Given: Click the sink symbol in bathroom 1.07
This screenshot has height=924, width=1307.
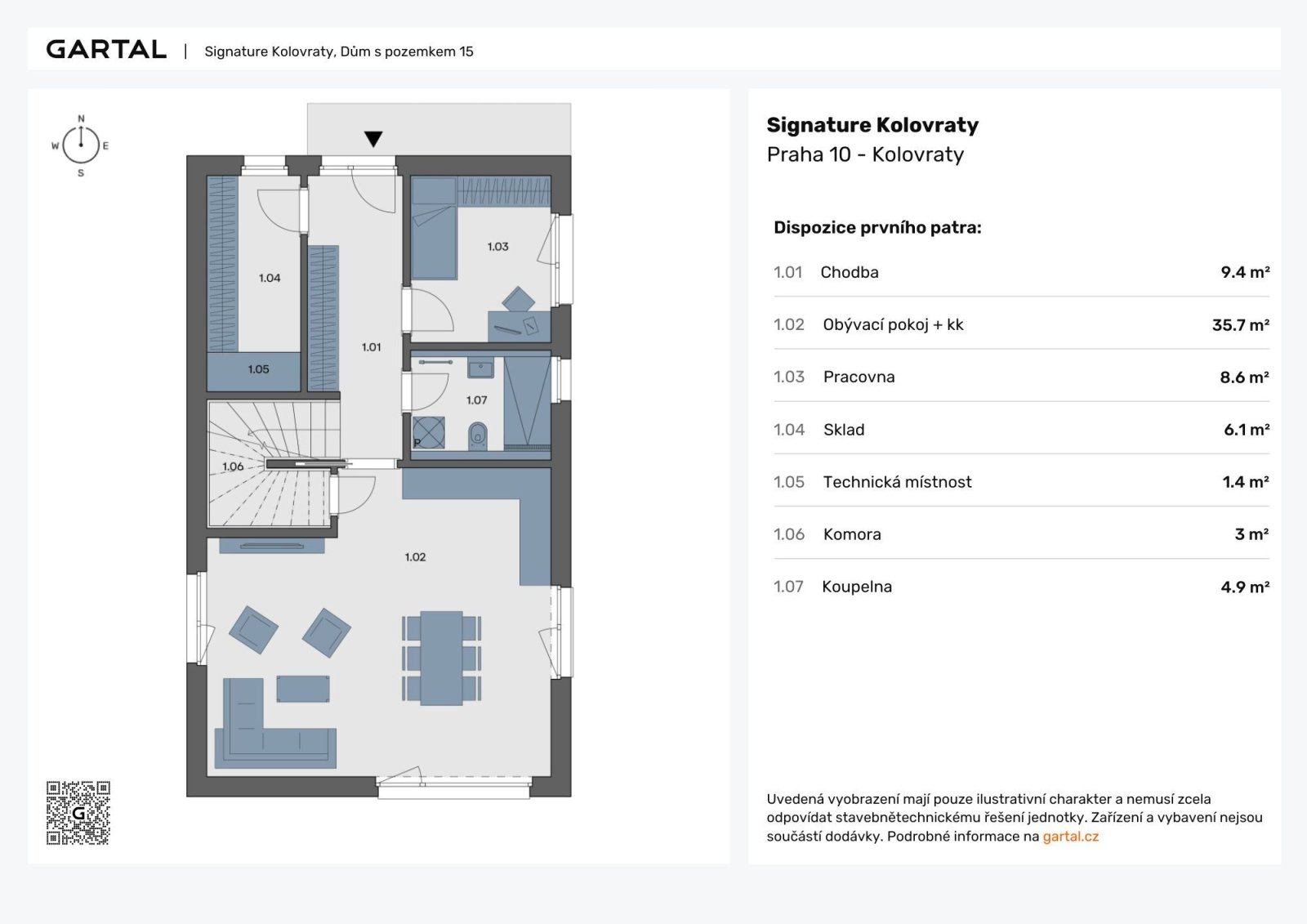Looking at the screenshot, I should (480, 368).
